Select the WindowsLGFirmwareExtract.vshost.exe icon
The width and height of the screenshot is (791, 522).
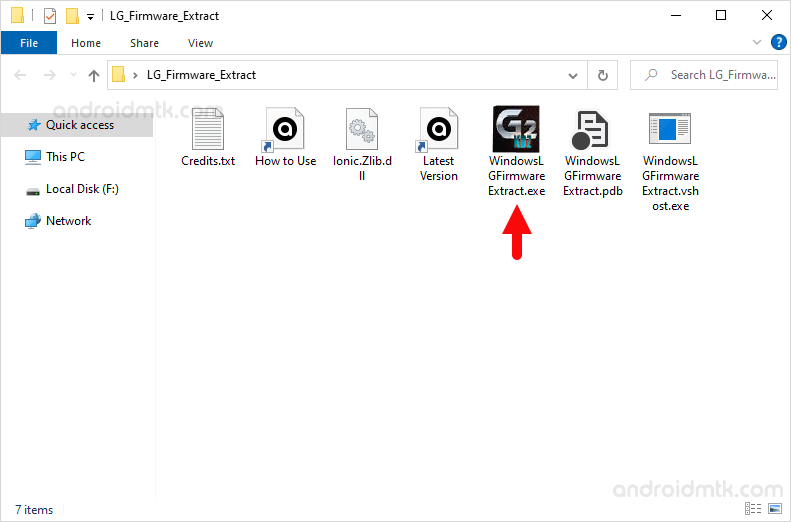point(669,128)
